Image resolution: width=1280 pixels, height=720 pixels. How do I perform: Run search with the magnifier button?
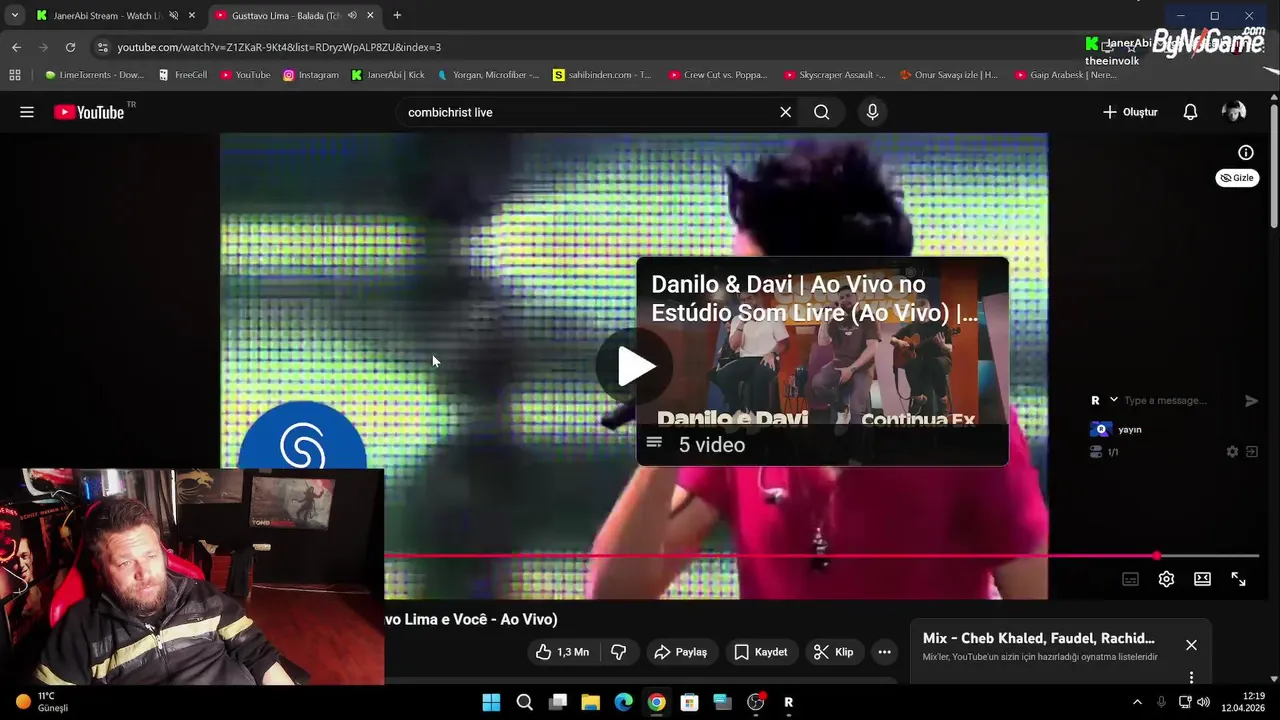[822, 112]
